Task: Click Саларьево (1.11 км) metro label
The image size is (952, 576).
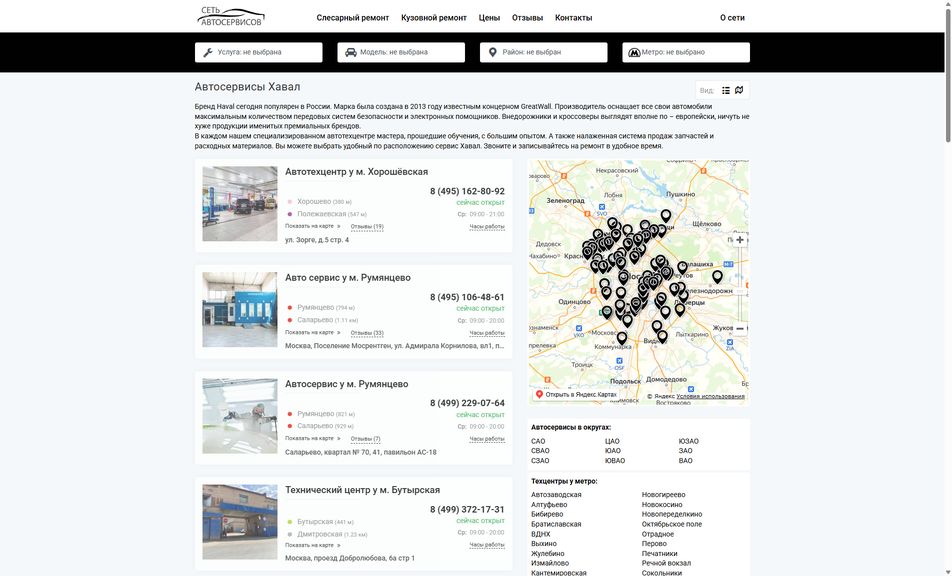Action: click(328, 320)
